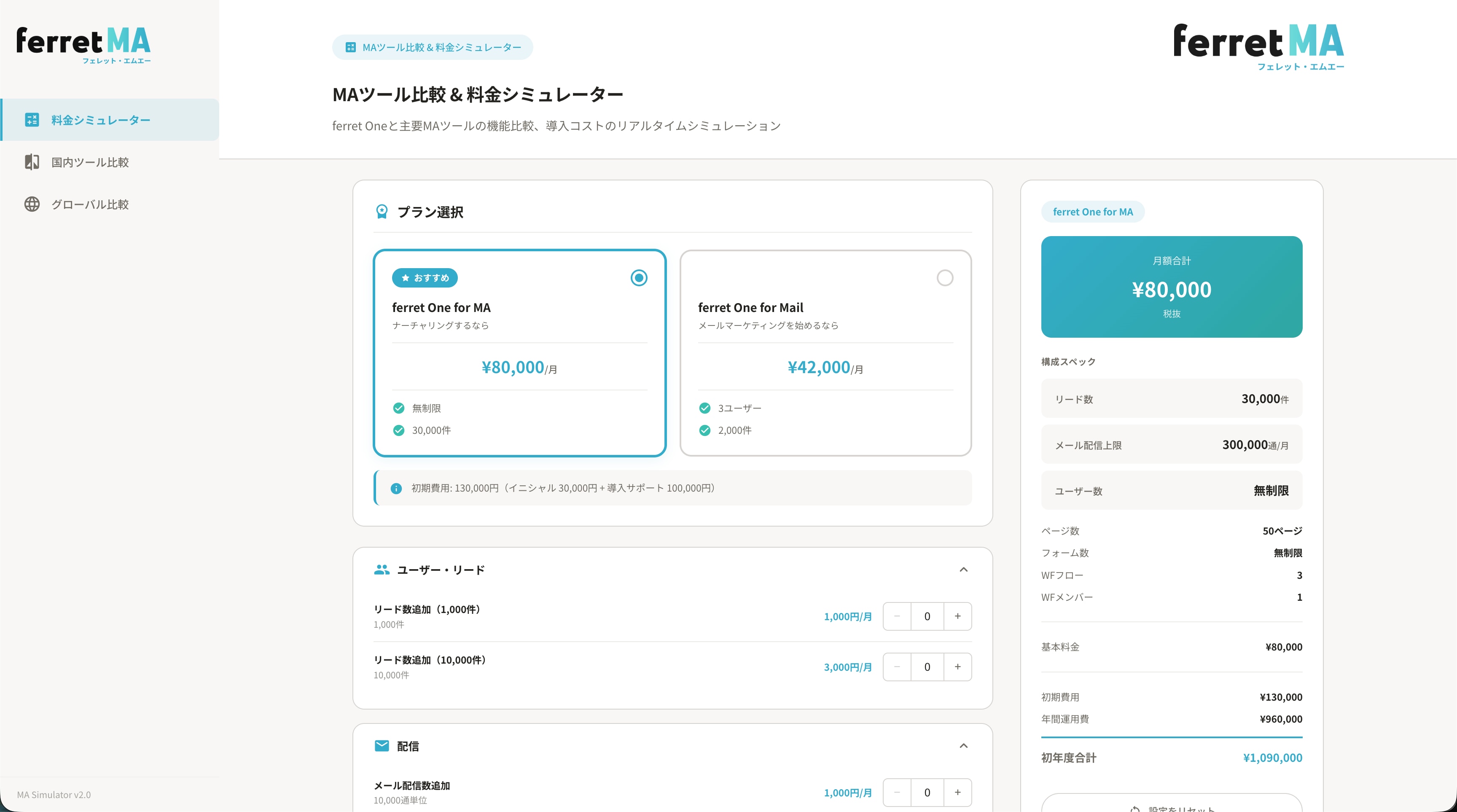This screenshot has height=812, width=1457.
Task: Click the globe icon for グローバル比較
Action: tap(32, 204)
